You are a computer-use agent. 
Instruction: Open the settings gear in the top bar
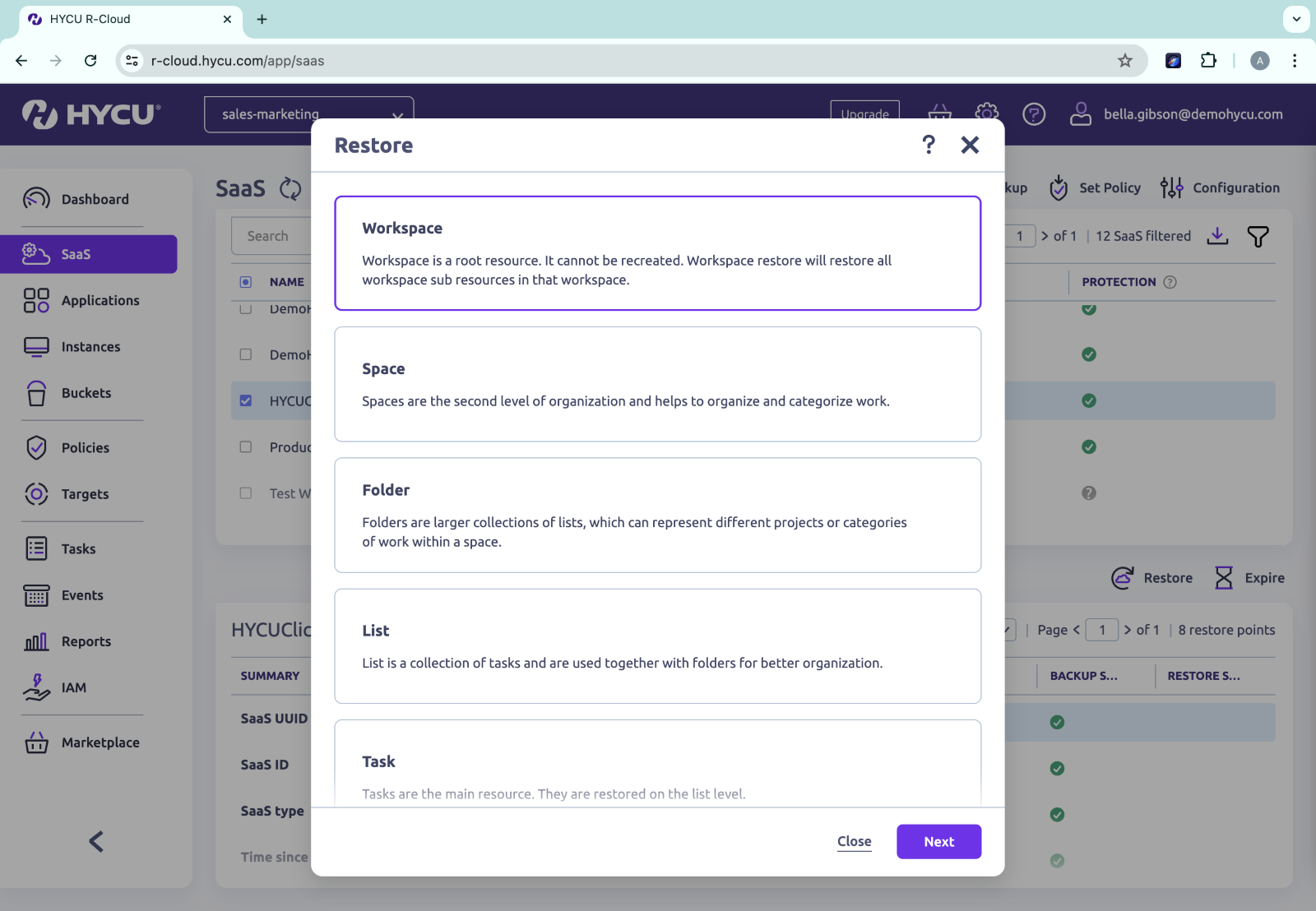tap(986, 114)
